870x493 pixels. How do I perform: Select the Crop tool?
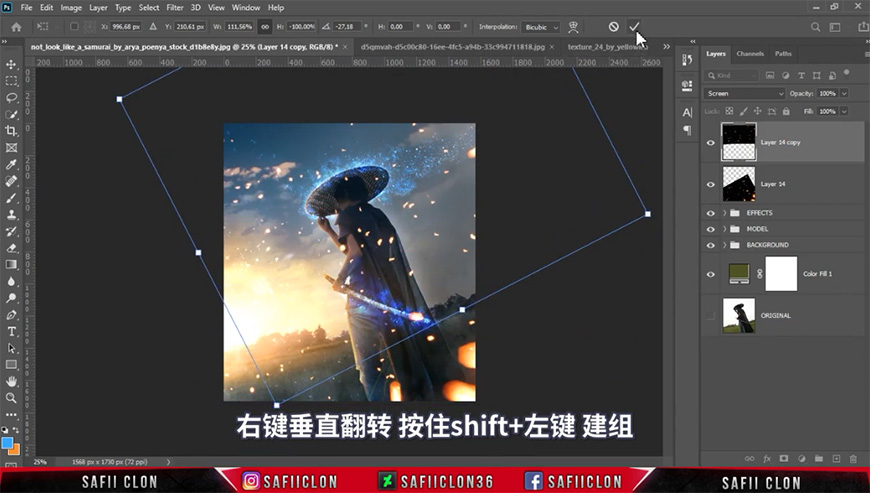point(11,131)
